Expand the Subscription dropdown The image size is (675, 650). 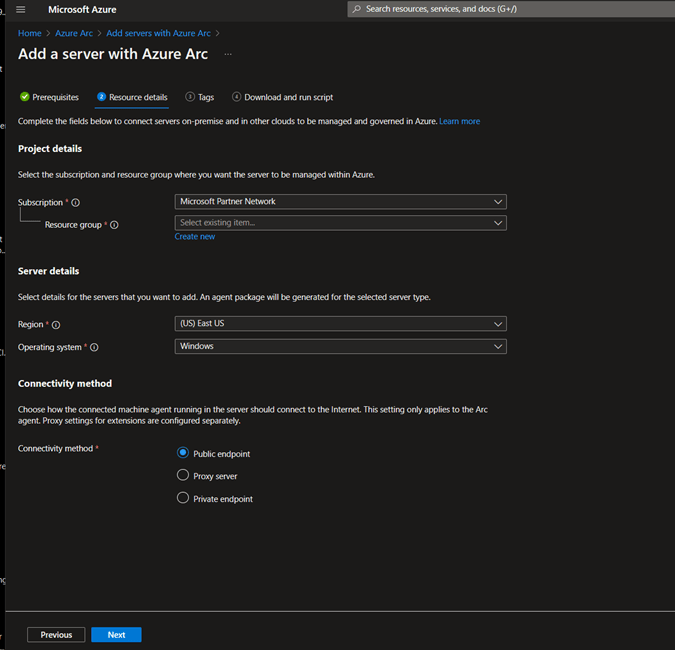coord(340,201)
